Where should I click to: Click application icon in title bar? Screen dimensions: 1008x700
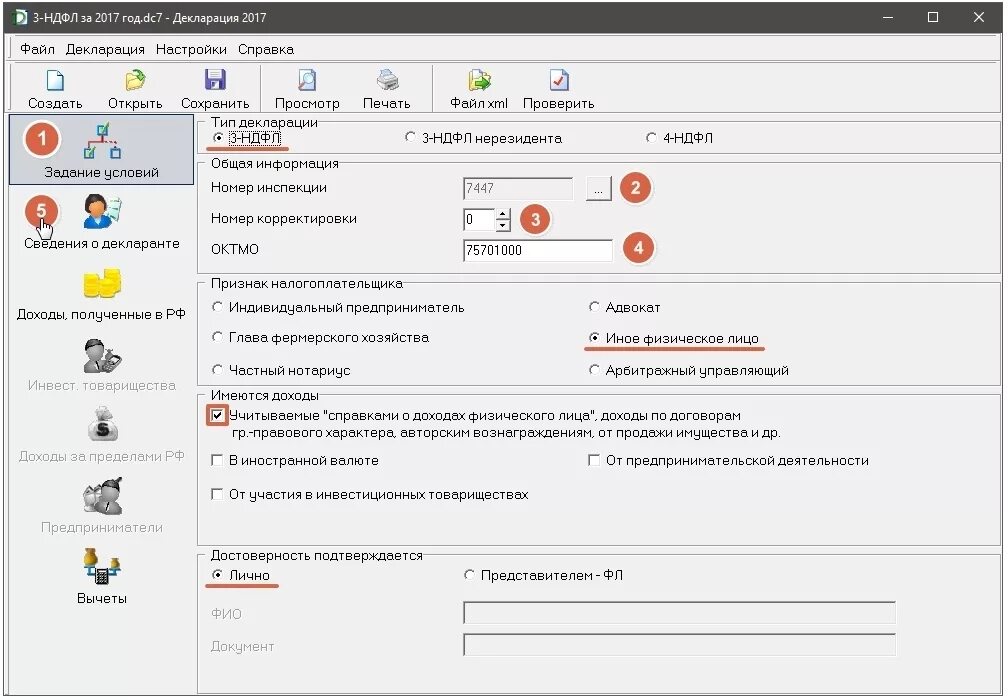tap(21, 17)
